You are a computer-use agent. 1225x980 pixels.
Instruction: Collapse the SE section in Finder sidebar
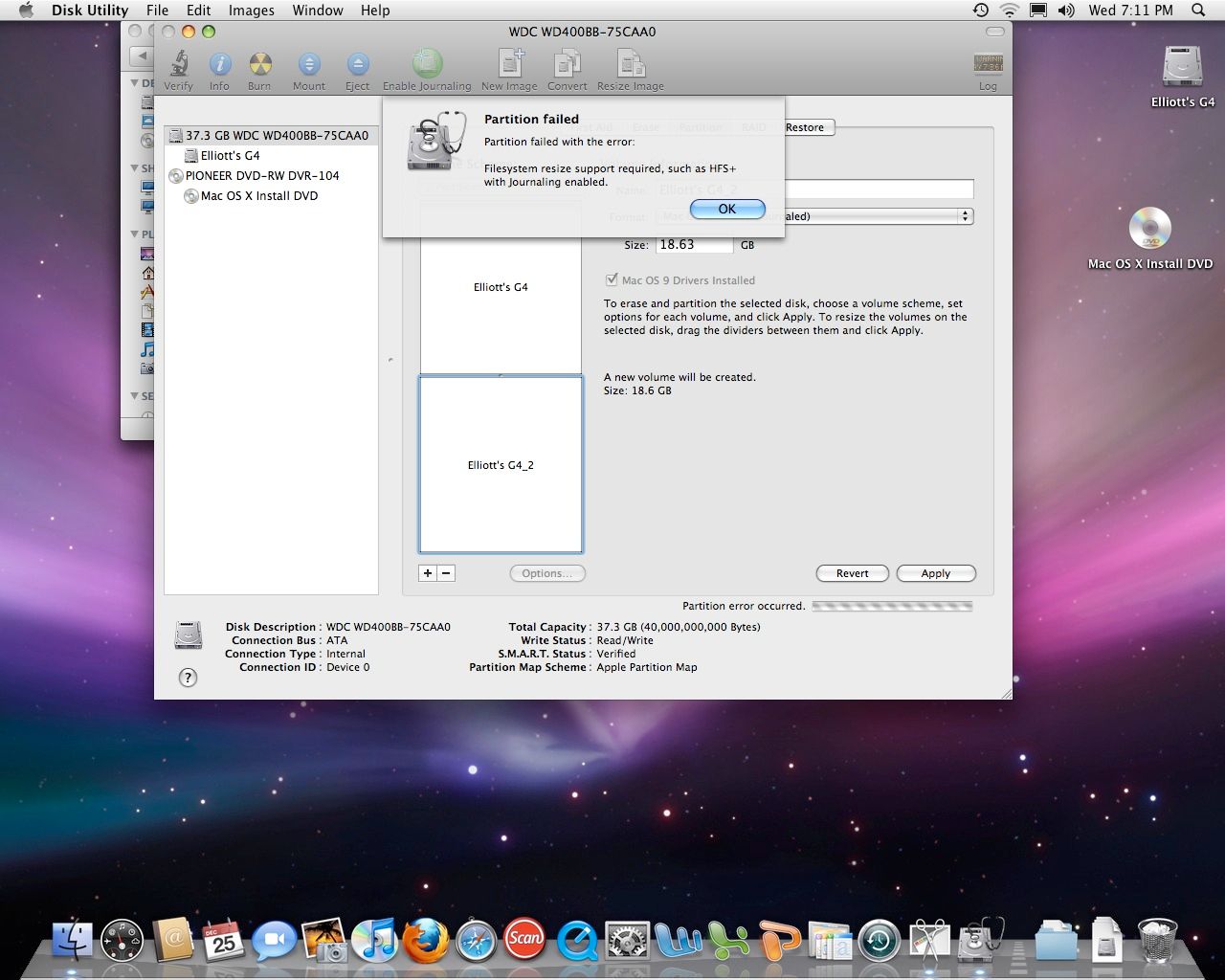tap(135, 395)
